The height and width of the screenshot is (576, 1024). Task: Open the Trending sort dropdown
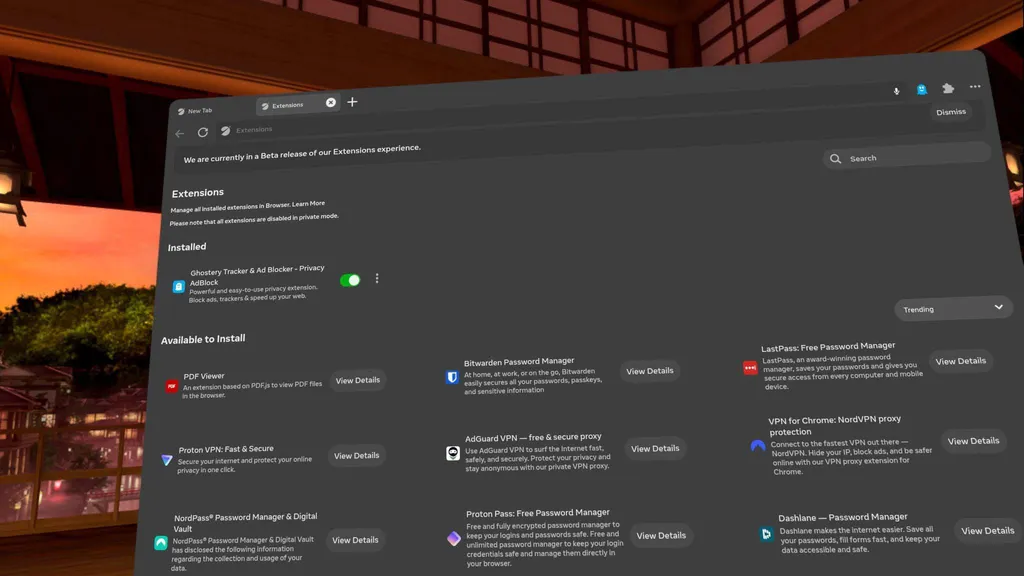(x=952, y=308)
